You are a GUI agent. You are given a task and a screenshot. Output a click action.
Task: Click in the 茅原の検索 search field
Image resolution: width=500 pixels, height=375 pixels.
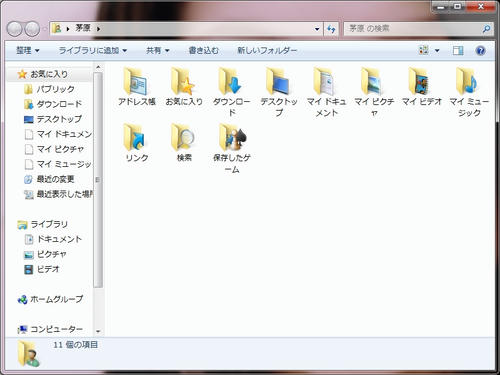(413, 29)
